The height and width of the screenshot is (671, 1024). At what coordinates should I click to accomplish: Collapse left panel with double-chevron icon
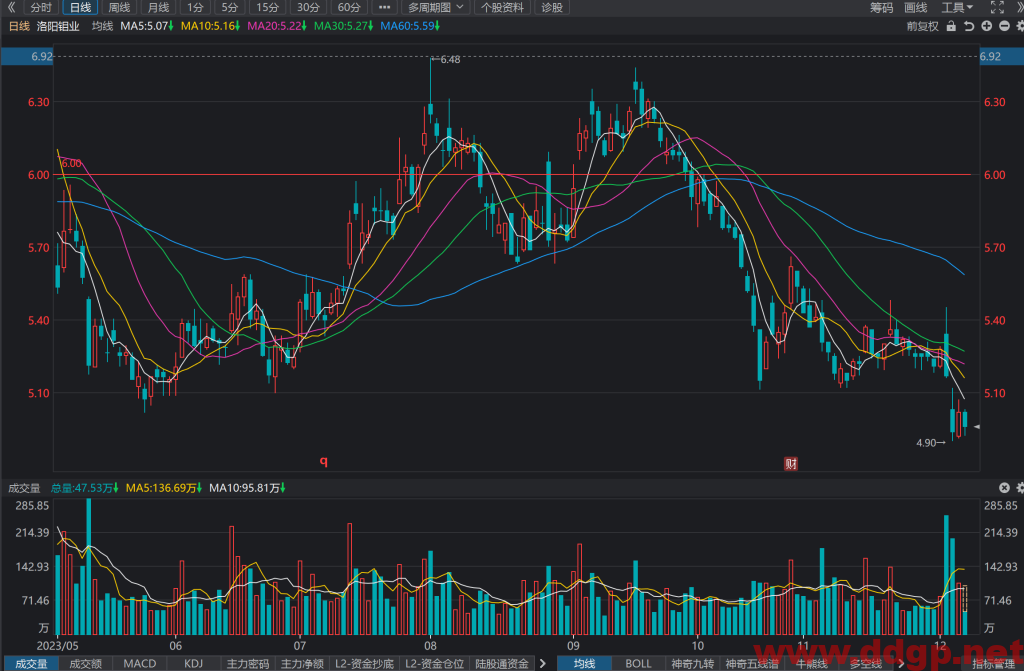coord(11,7)
